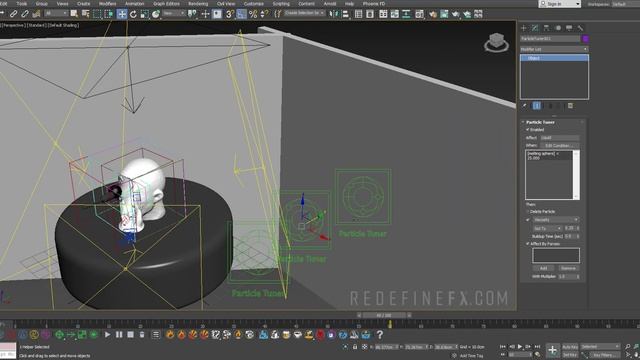Click the animation Play button in time controls
The width and height of the screenshot is (640, 360).
coord(520,347)
